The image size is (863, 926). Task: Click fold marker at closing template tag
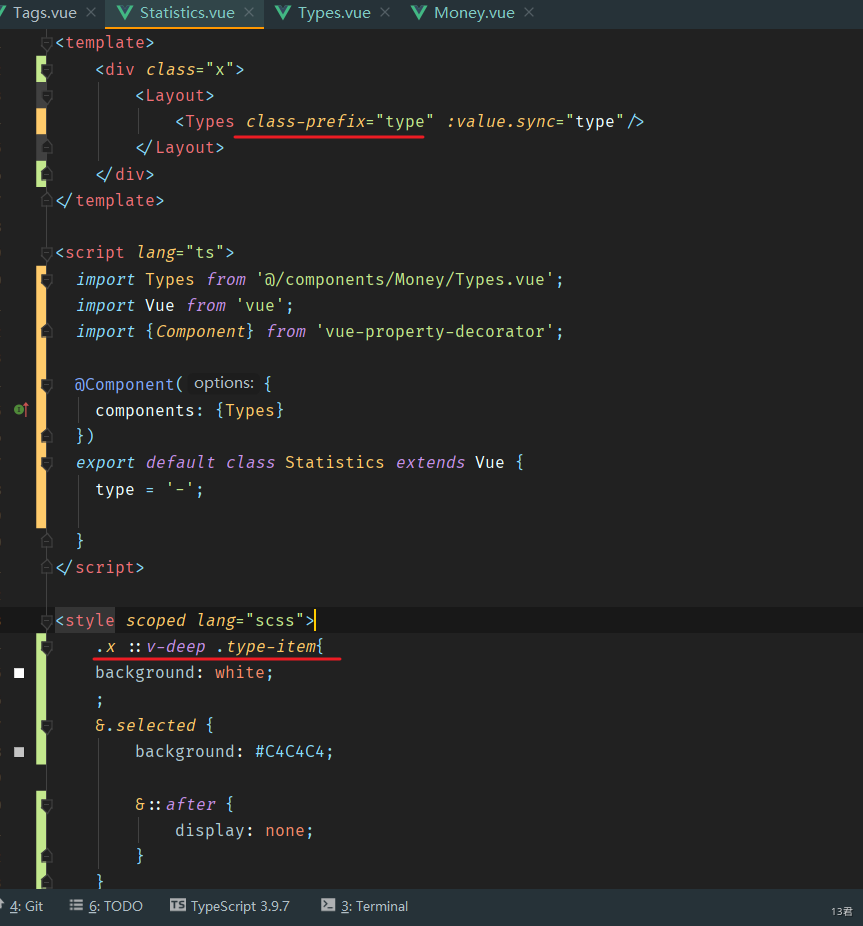46,201
